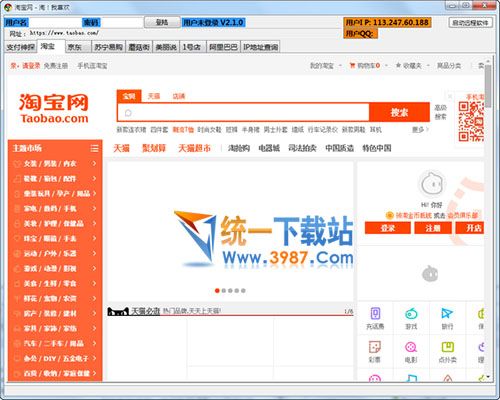Focus the 用户名 username input field
500x400 pixels.
pos(55,22)
